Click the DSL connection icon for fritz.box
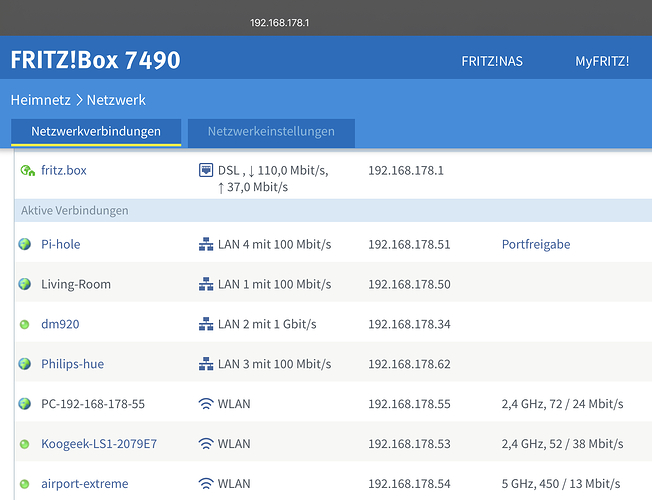 pos(206,170)
